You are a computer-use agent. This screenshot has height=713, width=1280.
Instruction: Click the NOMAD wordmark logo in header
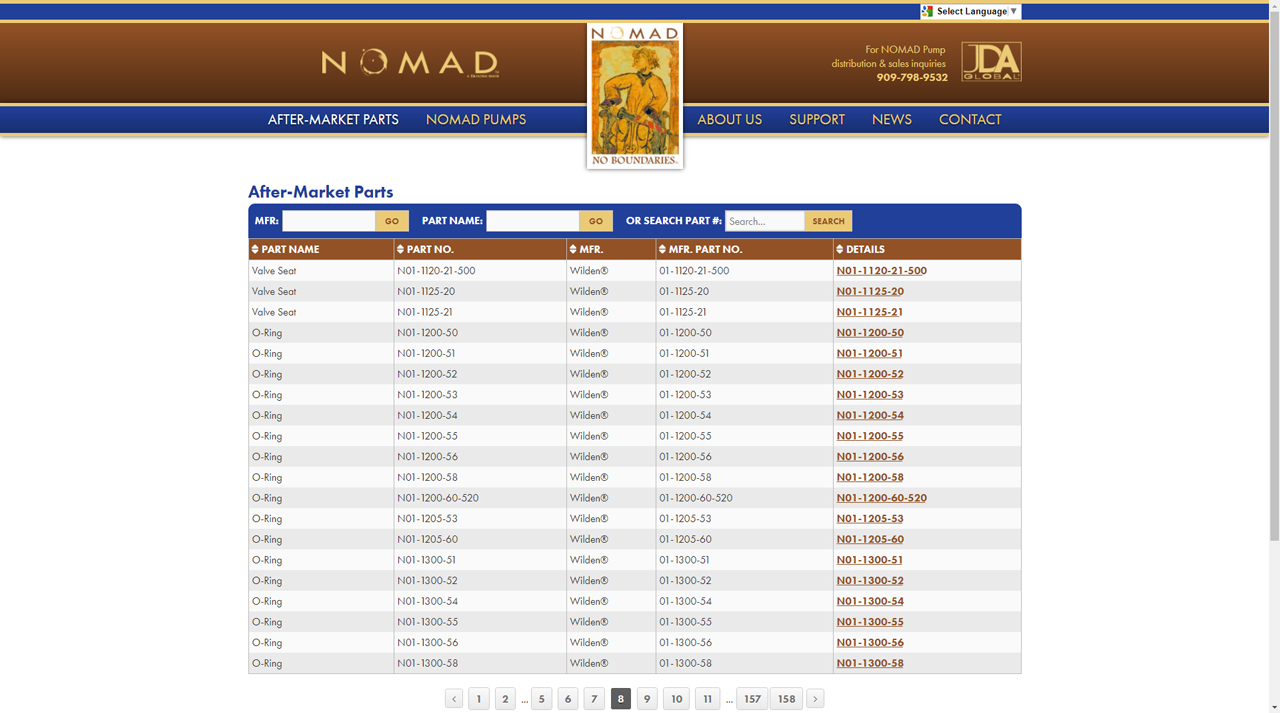(x=410, y=63)
